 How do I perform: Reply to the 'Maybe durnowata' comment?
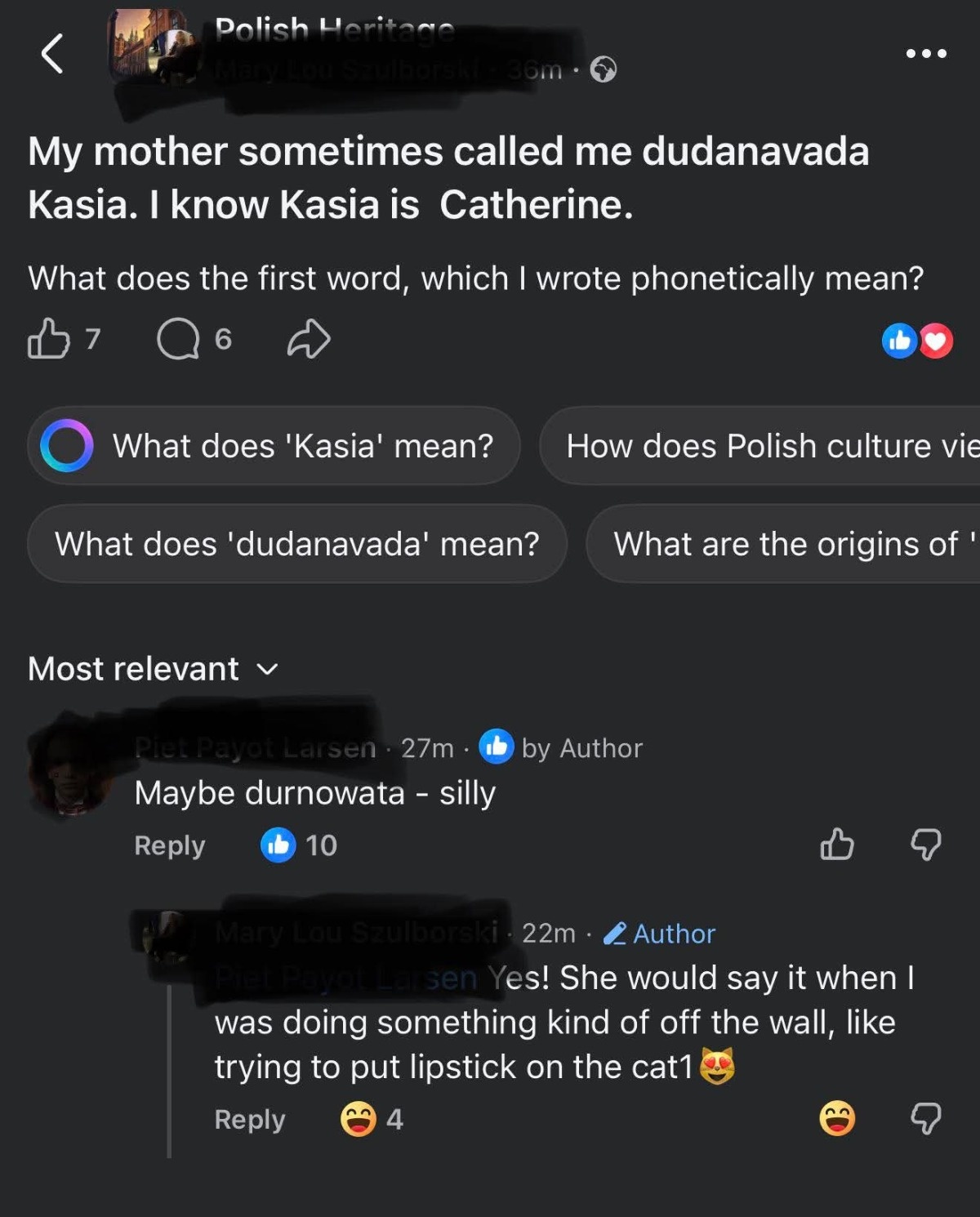[169, 845]
